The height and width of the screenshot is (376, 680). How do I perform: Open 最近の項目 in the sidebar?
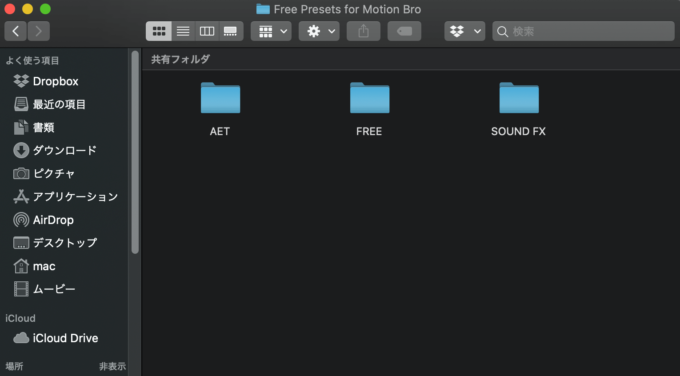click(x=65, y=104)
